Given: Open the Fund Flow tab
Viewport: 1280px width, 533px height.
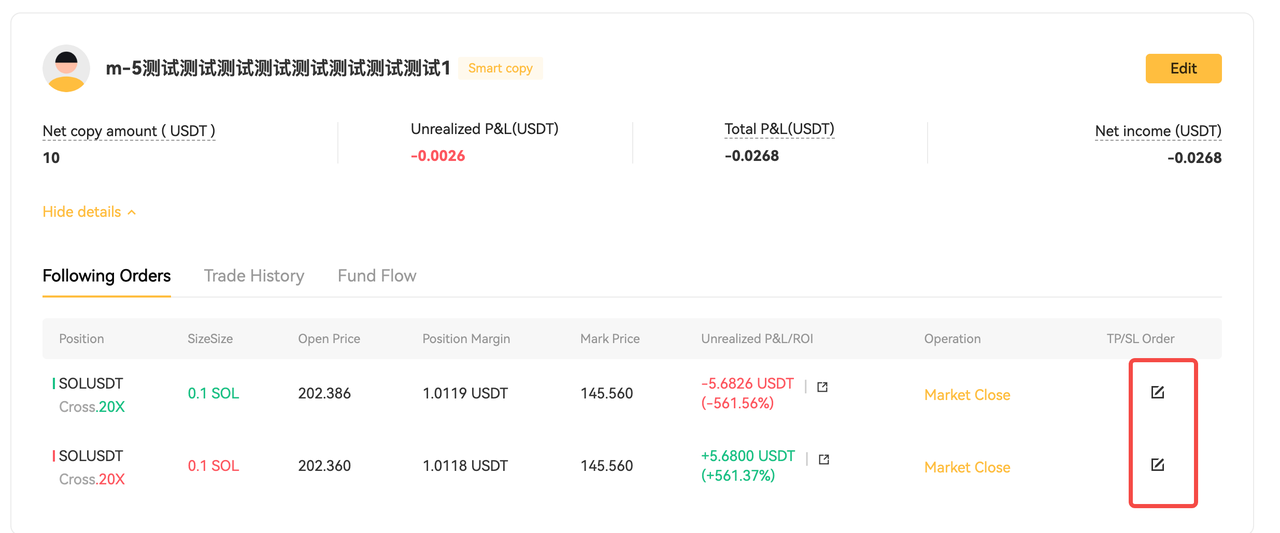Looking at the screenshot, I should click(377, 276).
